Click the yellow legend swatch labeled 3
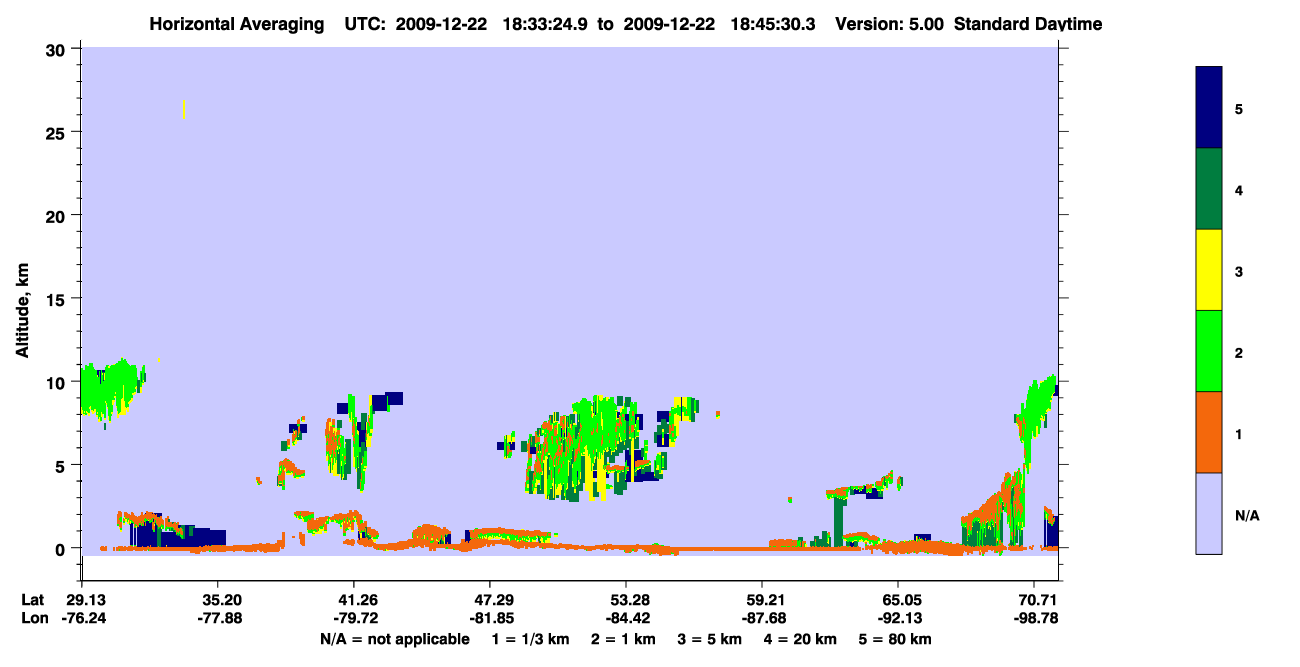Image resolution: width=1300 pixels, height=667 pixels. [1209, 270]
